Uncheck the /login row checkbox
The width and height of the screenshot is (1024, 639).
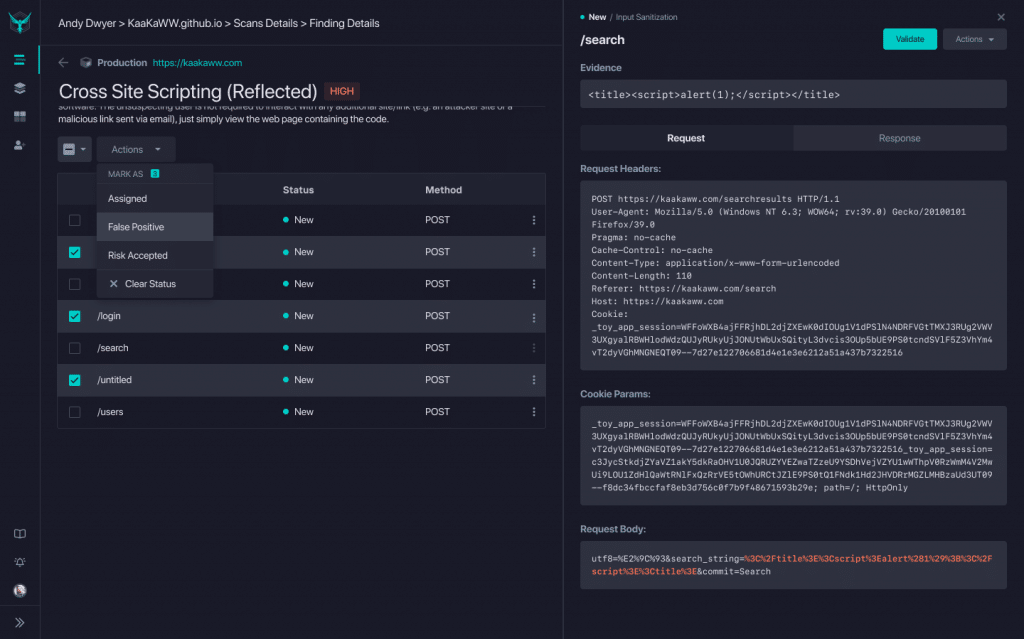(74, 316)
